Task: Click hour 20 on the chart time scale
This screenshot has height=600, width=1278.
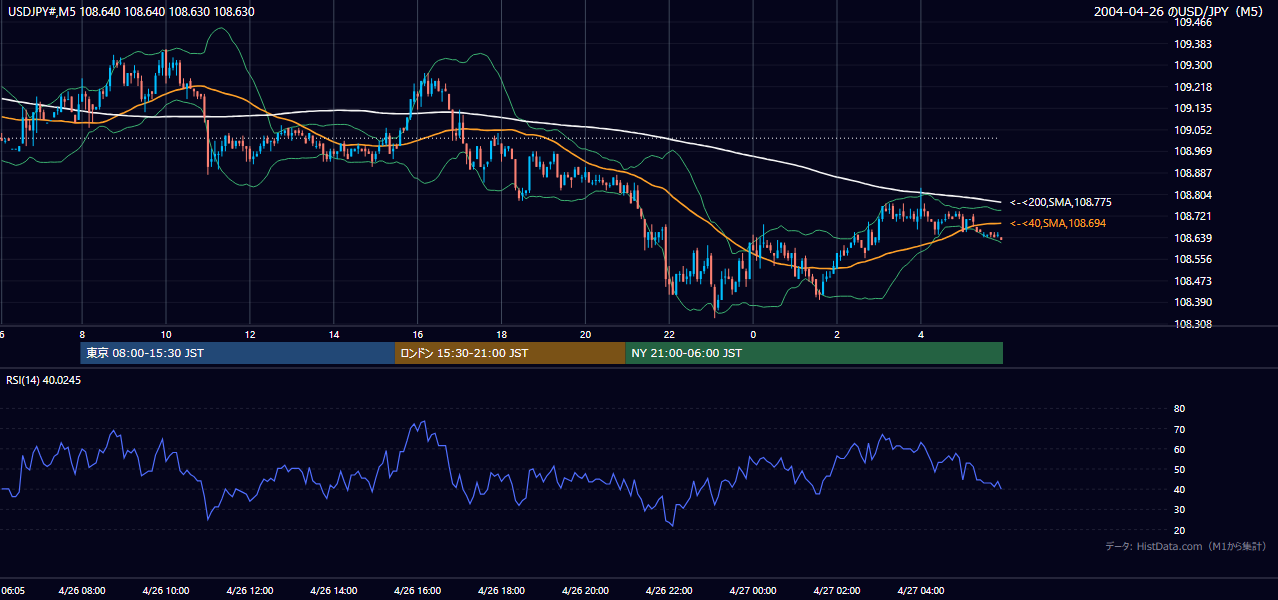Action: [x=586, y=334]
